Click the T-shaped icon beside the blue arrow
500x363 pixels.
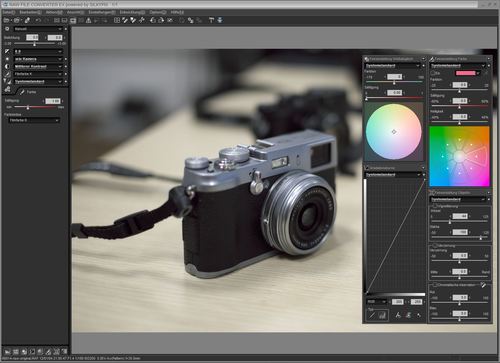click(x=211, y=20)
